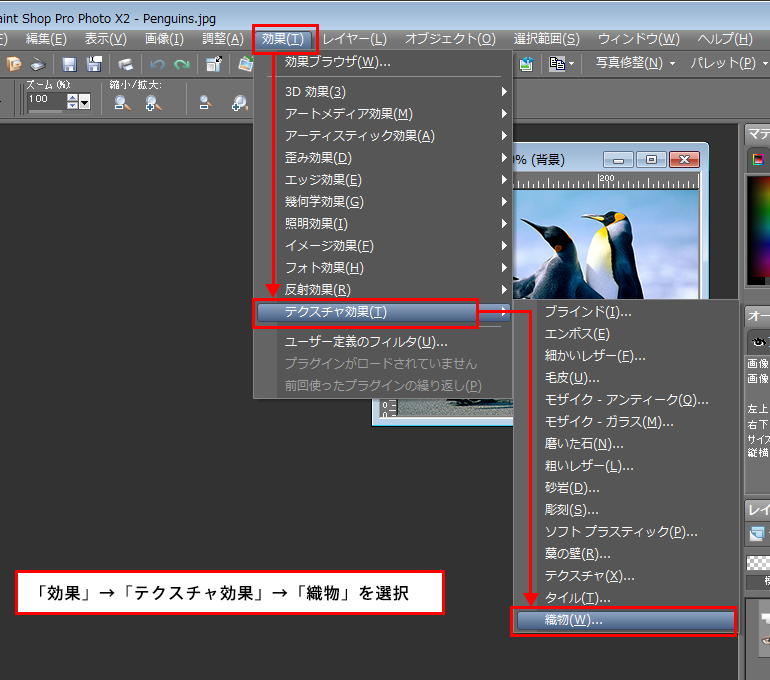Screen dimensions: 770x680
Task: Decrease zoom with the down stepper arrow
Action: tap(73, 106)
